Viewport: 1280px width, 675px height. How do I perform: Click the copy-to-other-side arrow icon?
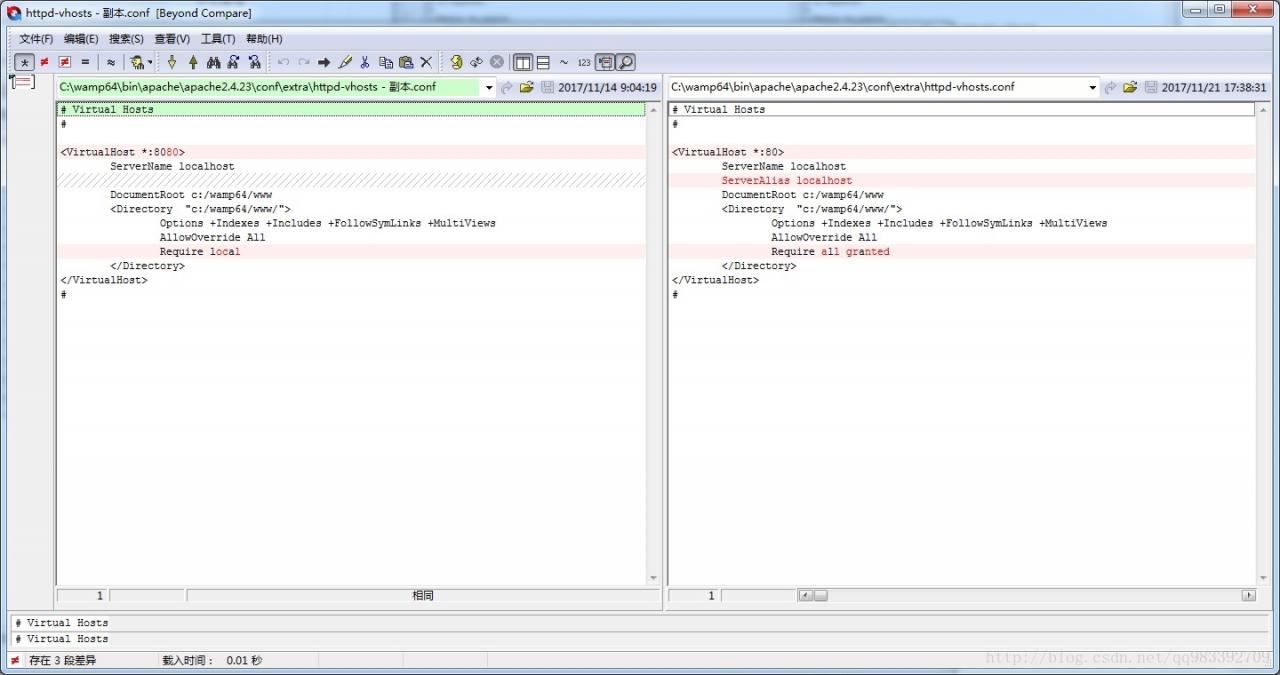click(x=324, y=62)
